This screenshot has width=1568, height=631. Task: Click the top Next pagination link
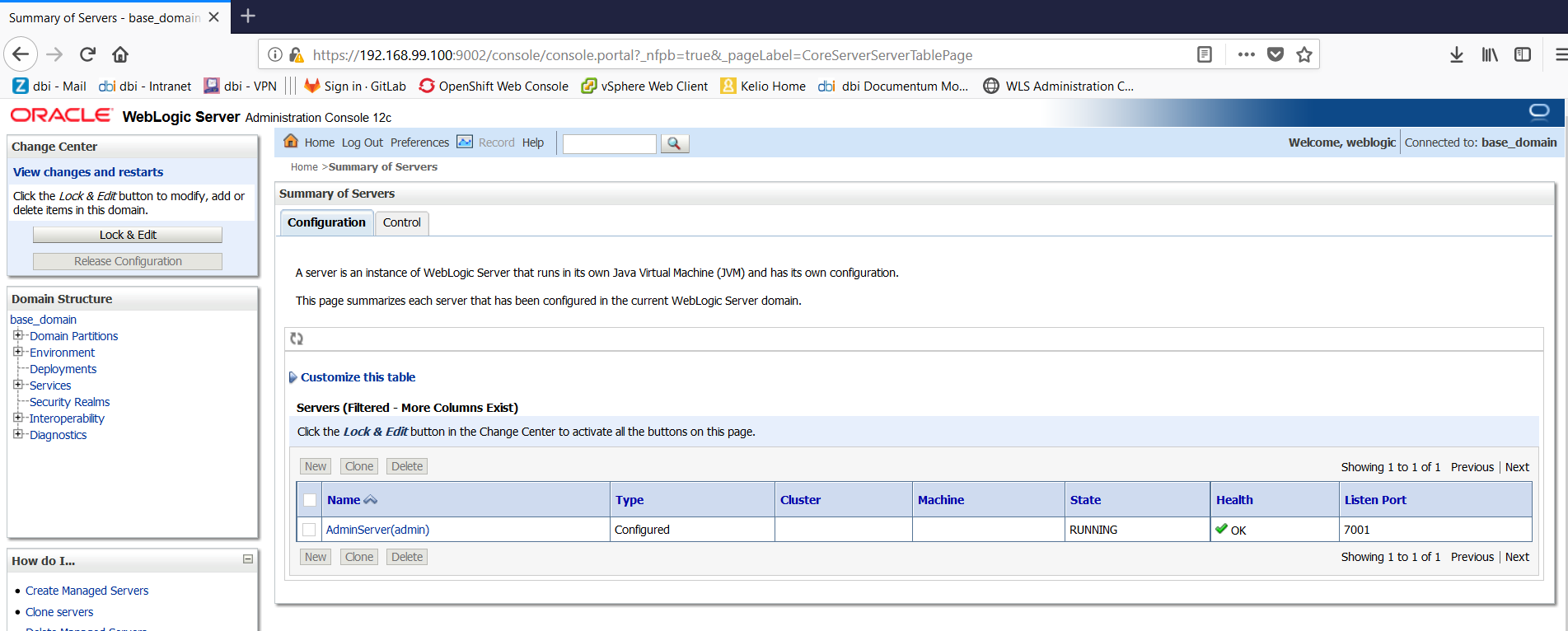click(1517, 467)
